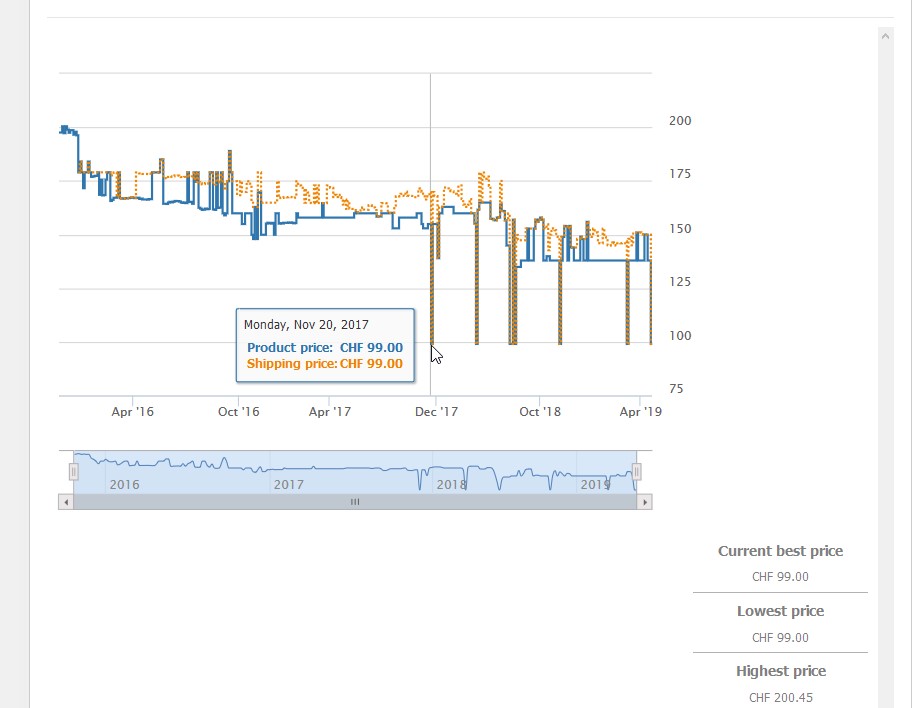Click 2016 in the navigator timeline
The image size is (912, 708).
coord(125,485)
